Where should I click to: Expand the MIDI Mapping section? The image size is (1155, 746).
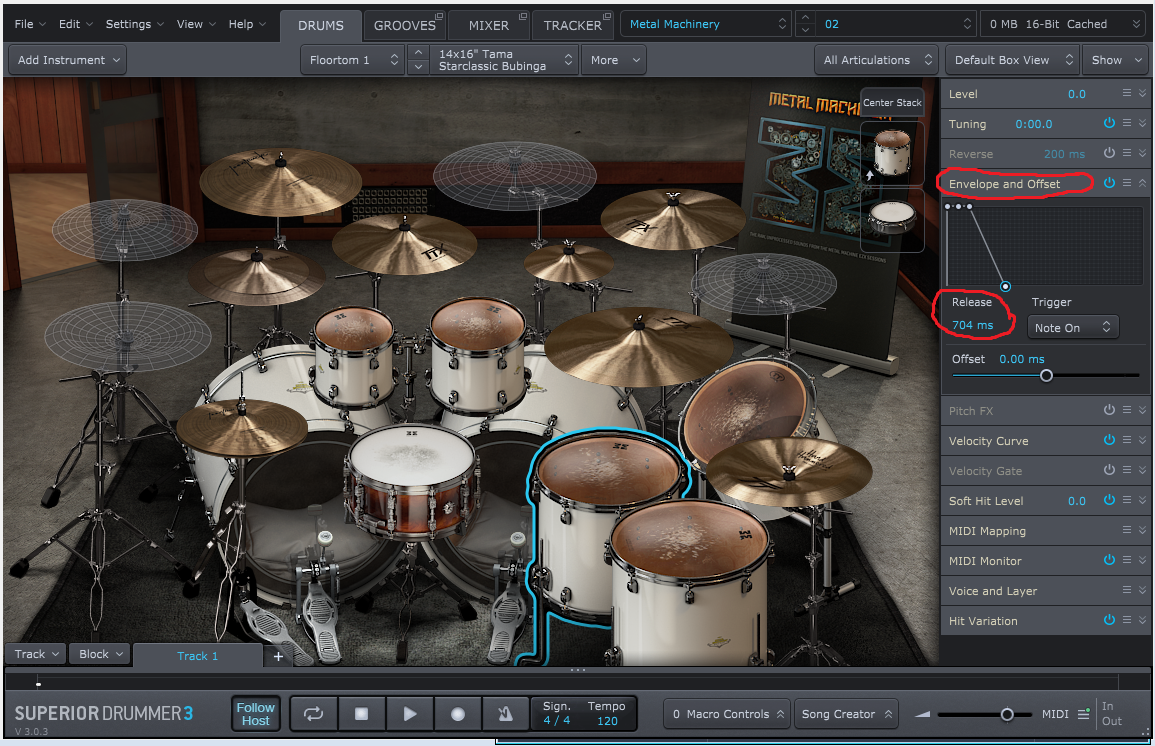point(1143,531)
